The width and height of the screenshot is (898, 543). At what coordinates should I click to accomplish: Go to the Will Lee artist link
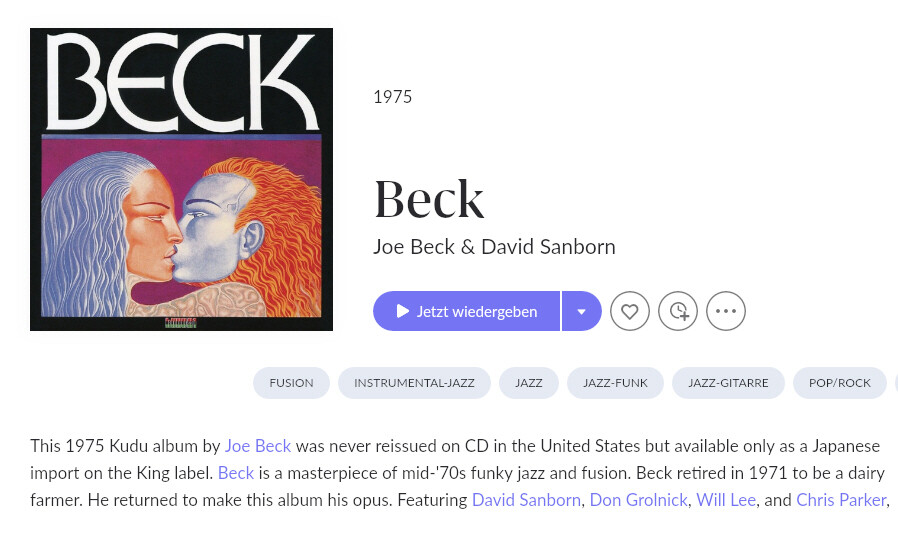point(725,500)
